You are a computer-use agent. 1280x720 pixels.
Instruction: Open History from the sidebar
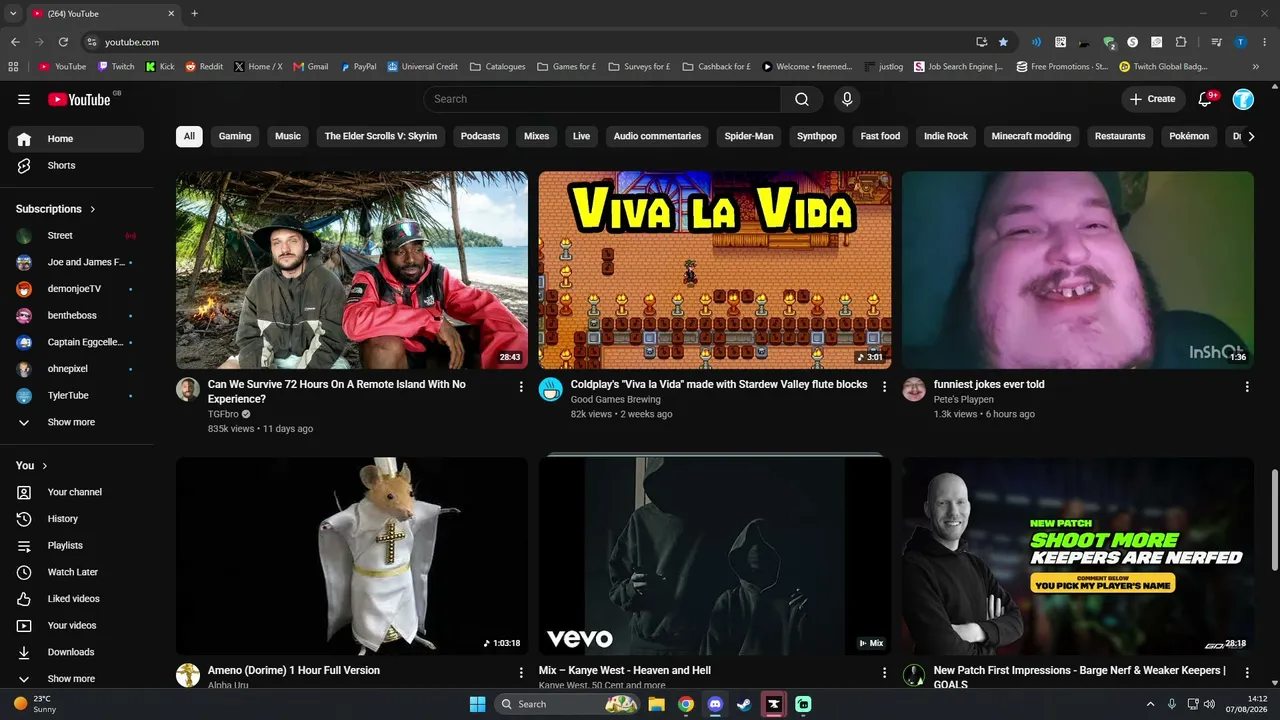76,519
